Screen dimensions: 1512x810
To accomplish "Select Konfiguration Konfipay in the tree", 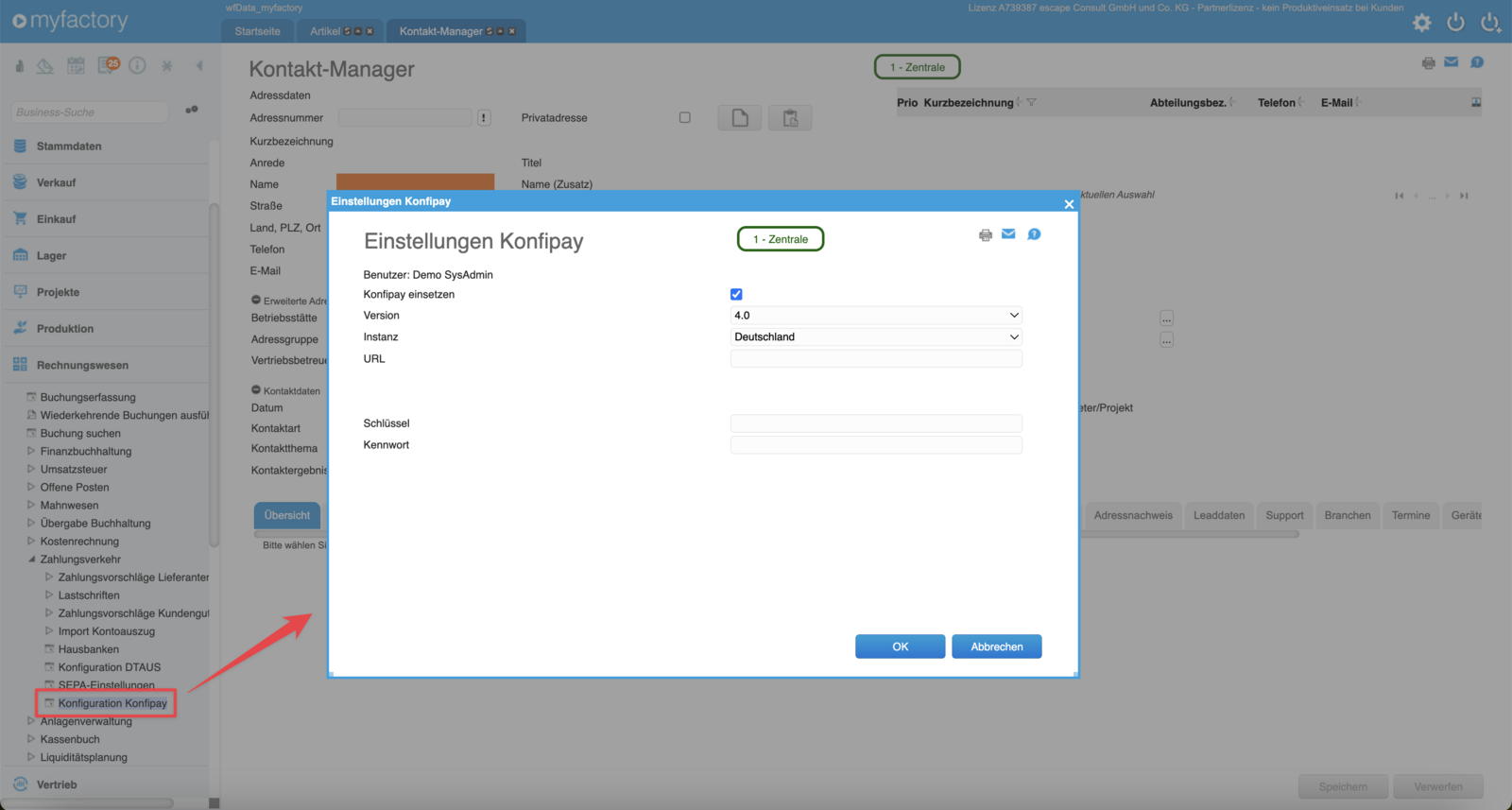I will [112, 703].
